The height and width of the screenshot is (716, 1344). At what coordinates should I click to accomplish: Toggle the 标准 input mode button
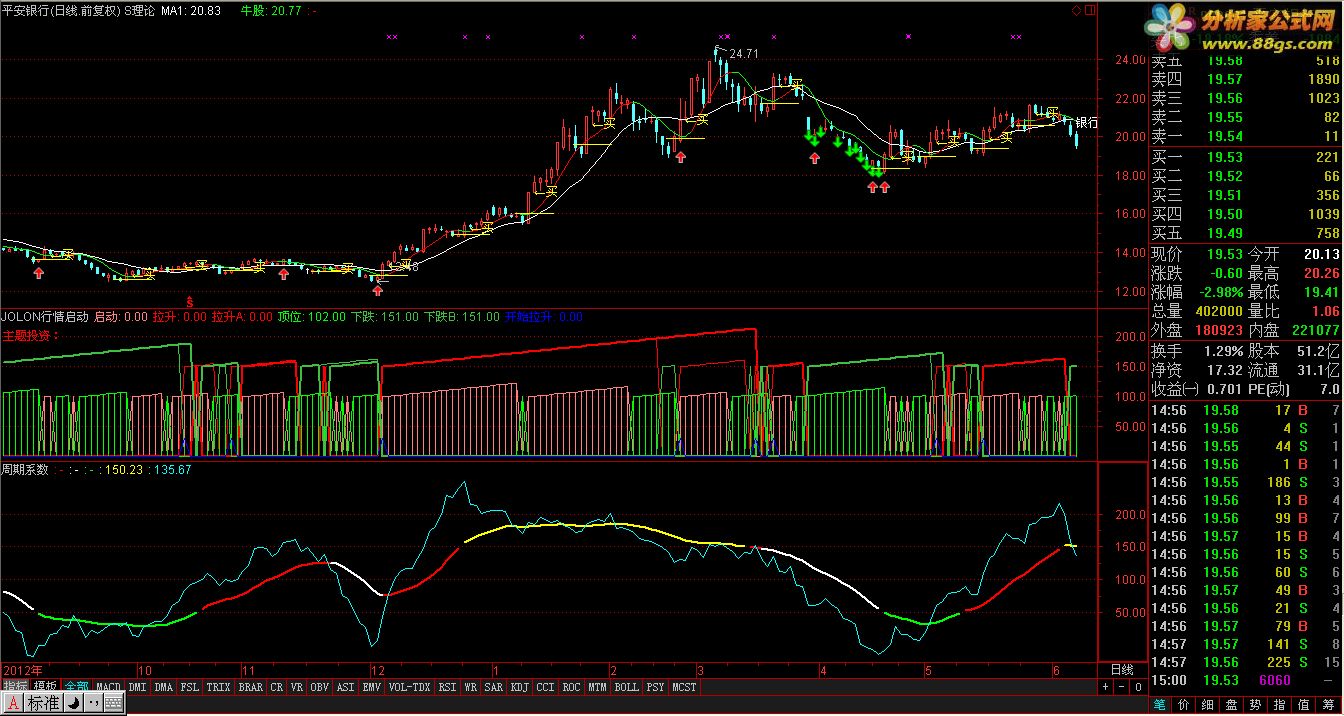pyautogui.click(x=43, y=704)
